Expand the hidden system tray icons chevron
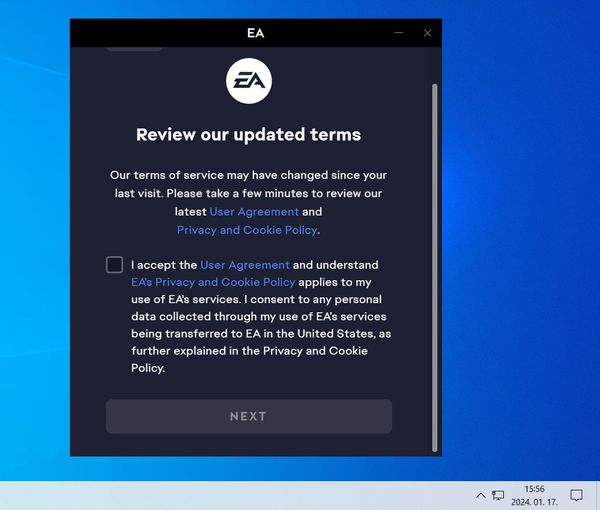 click(x=480, y=495)
